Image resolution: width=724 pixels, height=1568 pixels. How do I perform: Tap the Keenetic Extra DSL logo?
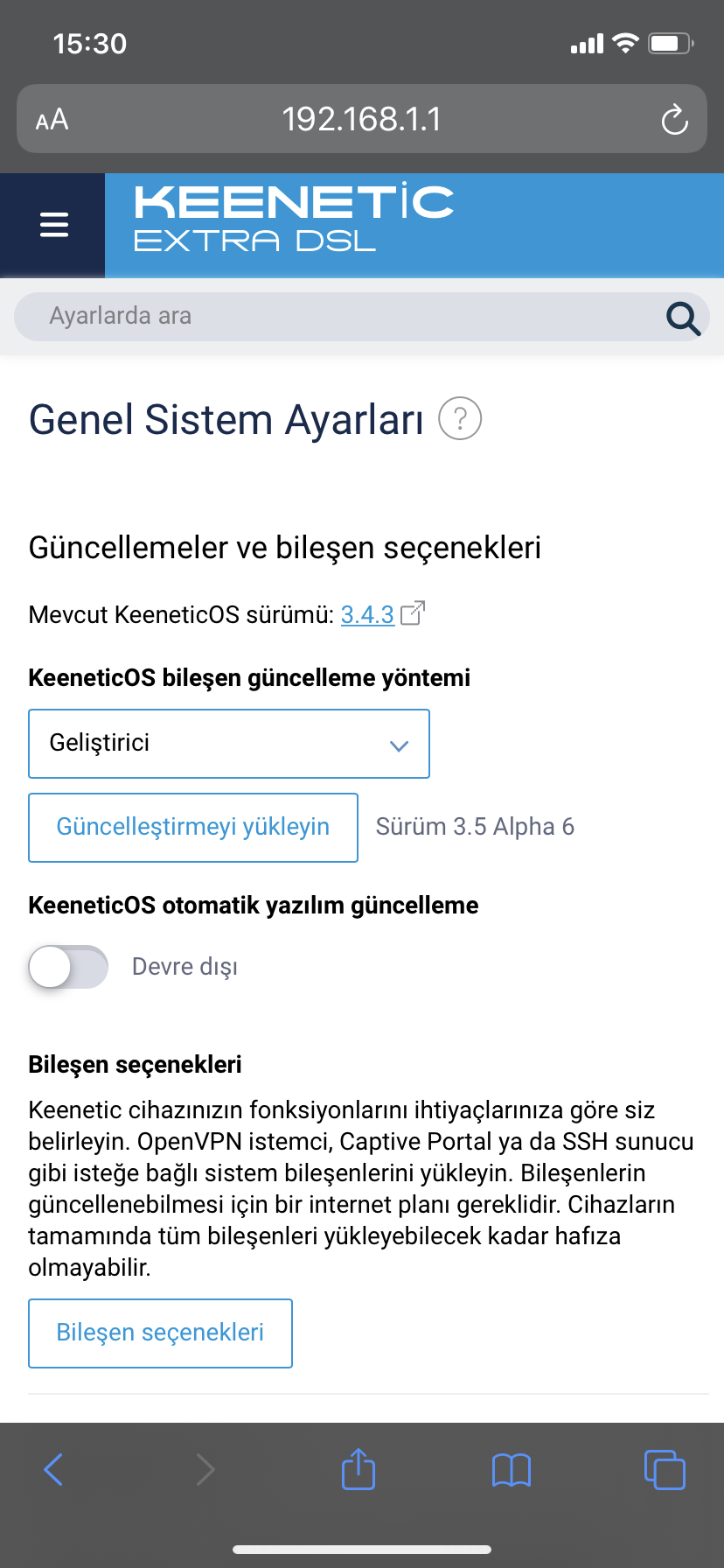click(x=294, y=218)
